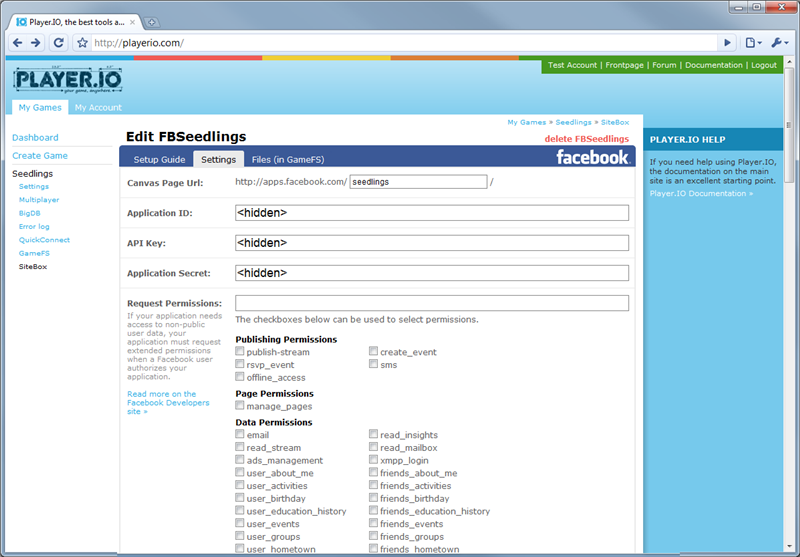Click the facebook logo in header
Viewport: 800px width, 557px height.
coord(593,157)
